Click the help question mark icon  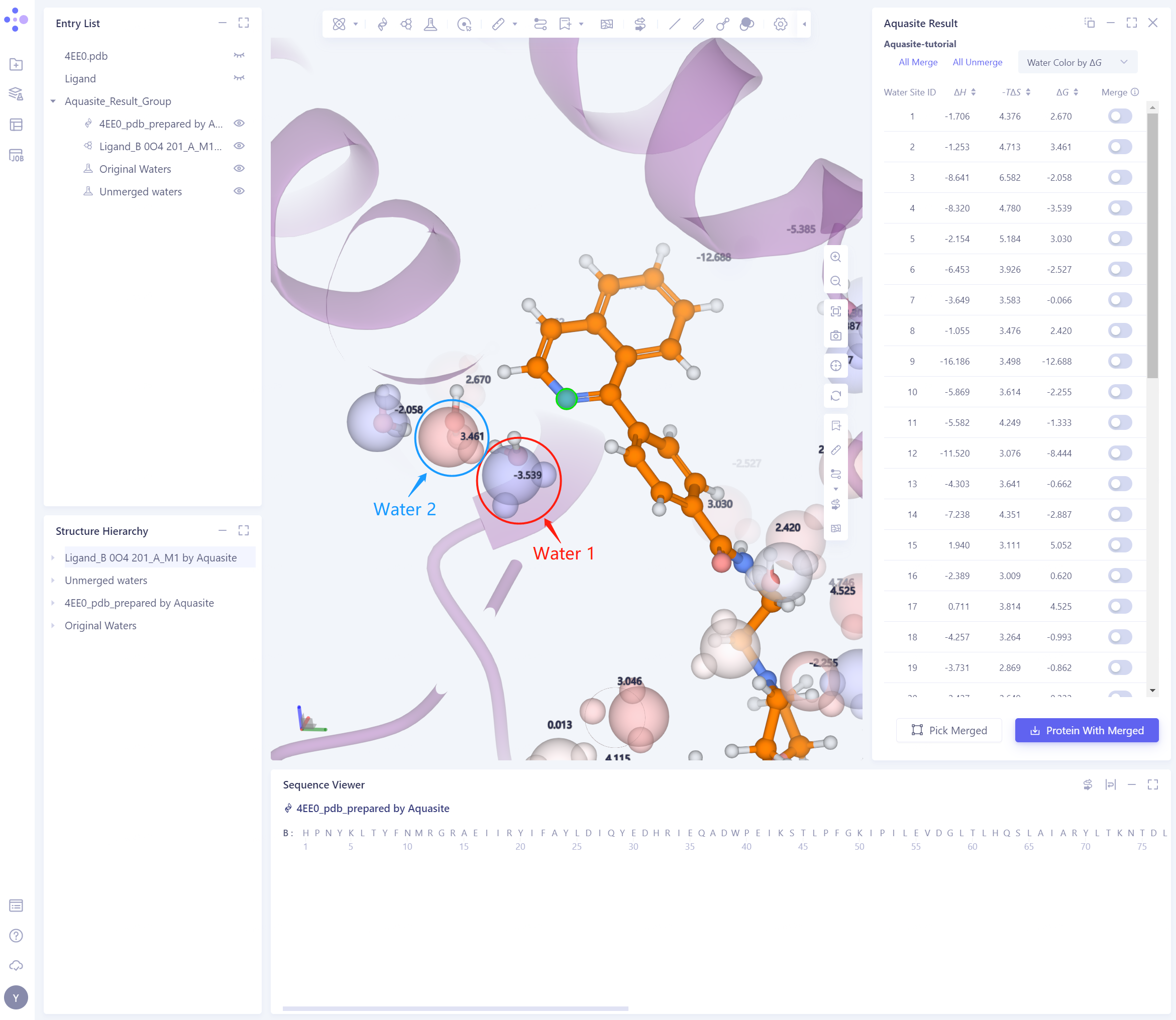tap(16, 935)
